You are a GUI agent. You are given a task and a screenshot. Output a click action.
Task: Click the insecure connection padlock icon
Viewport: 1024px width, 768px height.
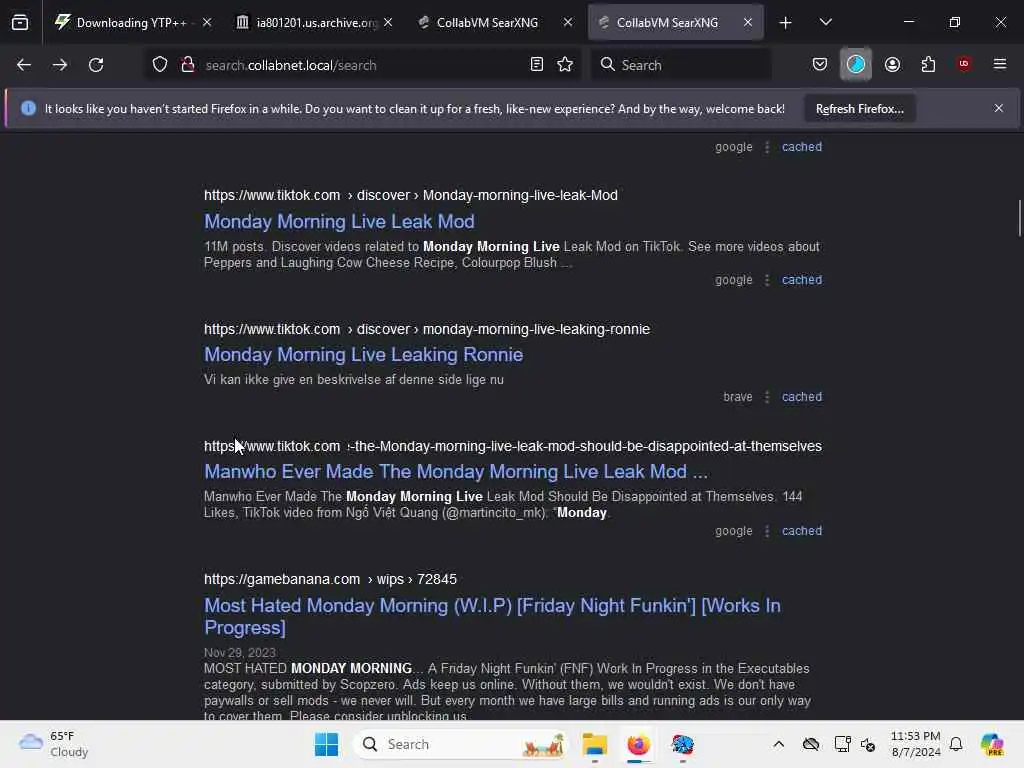click(188, 64)
